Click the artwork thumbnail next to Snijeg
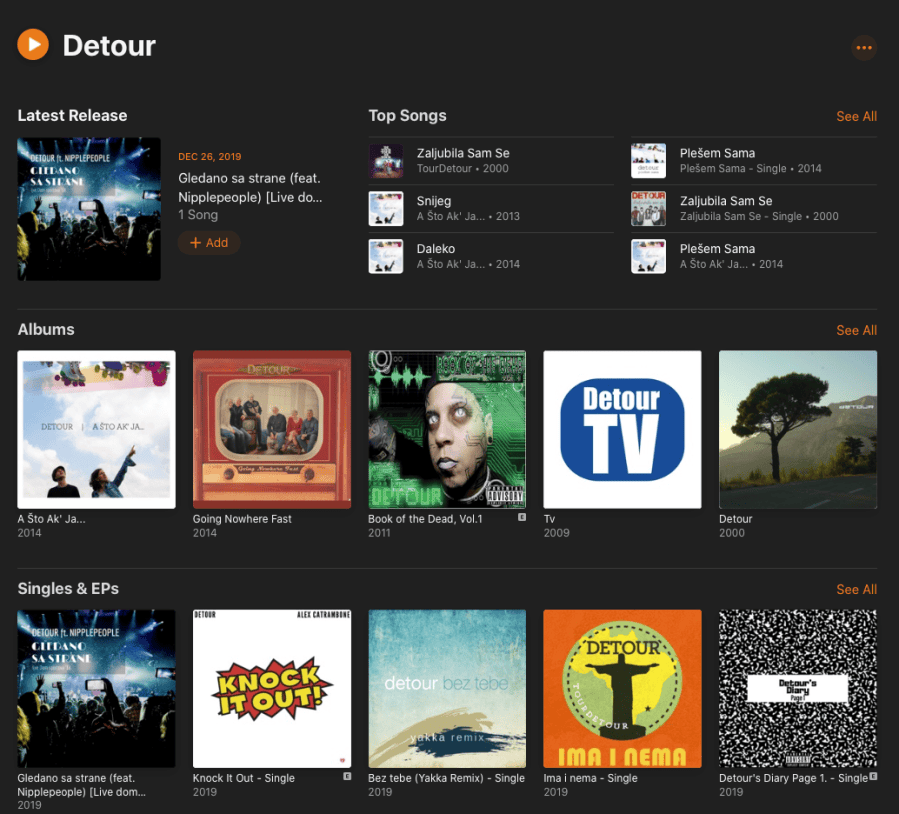The image size is (899, 814). (386, 209)
